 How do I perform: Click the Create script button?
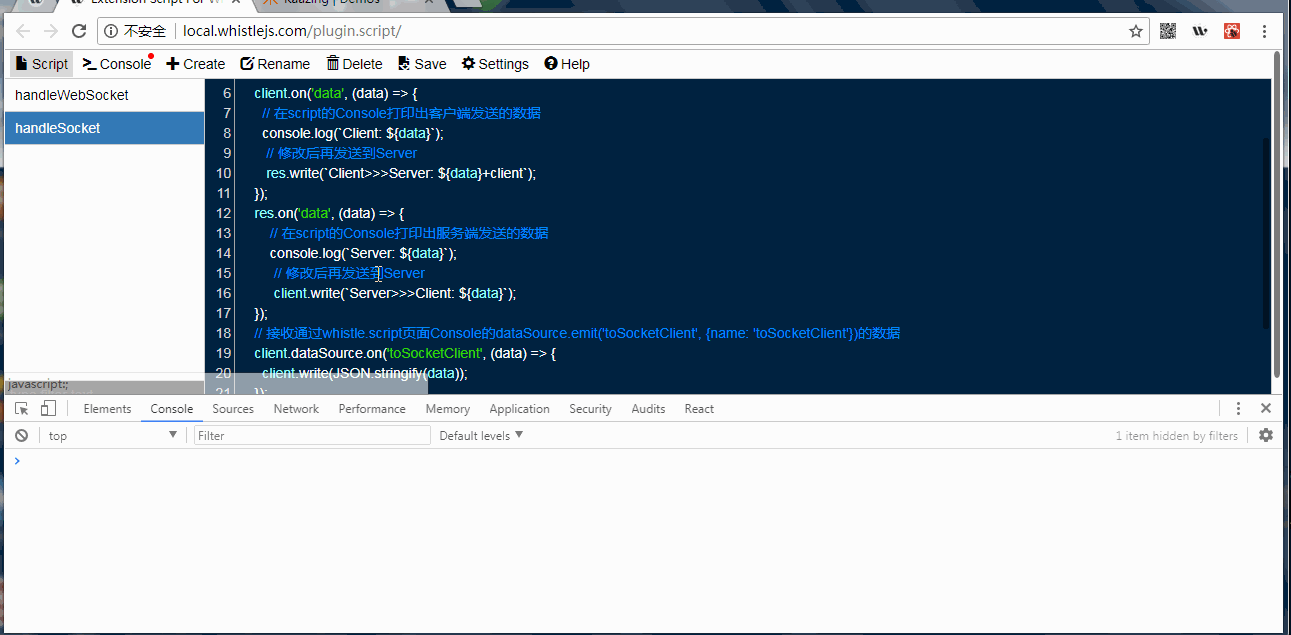pos(196,64)
